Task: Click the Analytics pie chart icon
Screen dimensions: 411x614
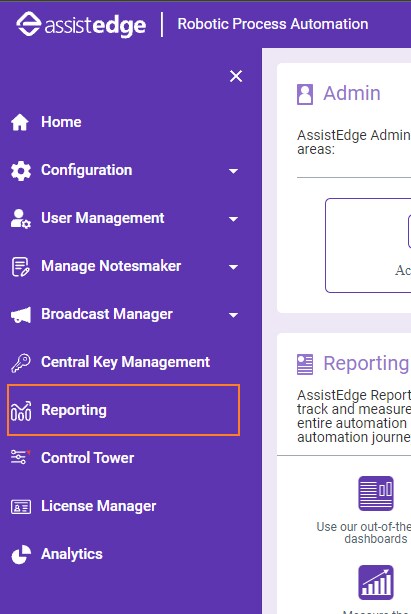Action: (21, 554)
